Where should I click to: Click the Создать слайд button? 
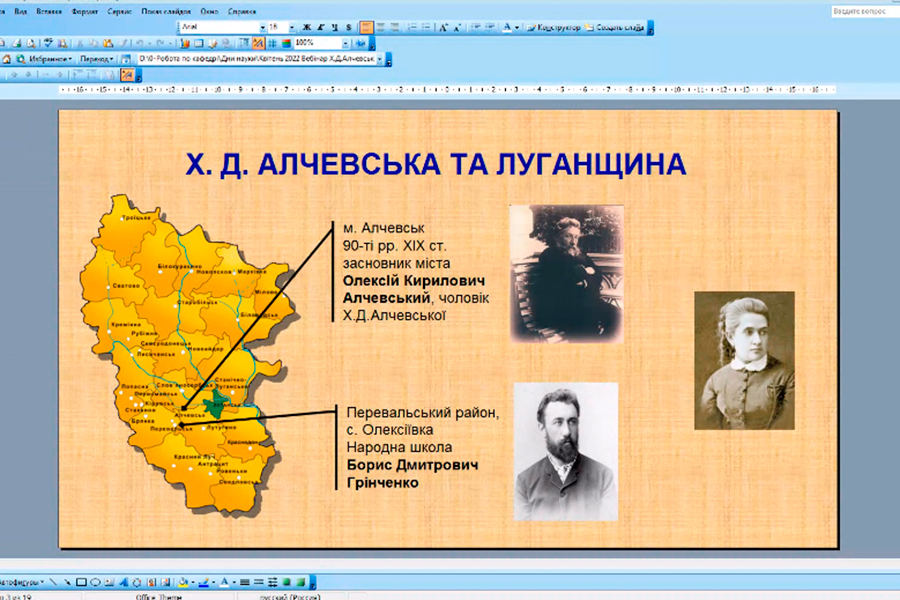click(x=616, y=27)
